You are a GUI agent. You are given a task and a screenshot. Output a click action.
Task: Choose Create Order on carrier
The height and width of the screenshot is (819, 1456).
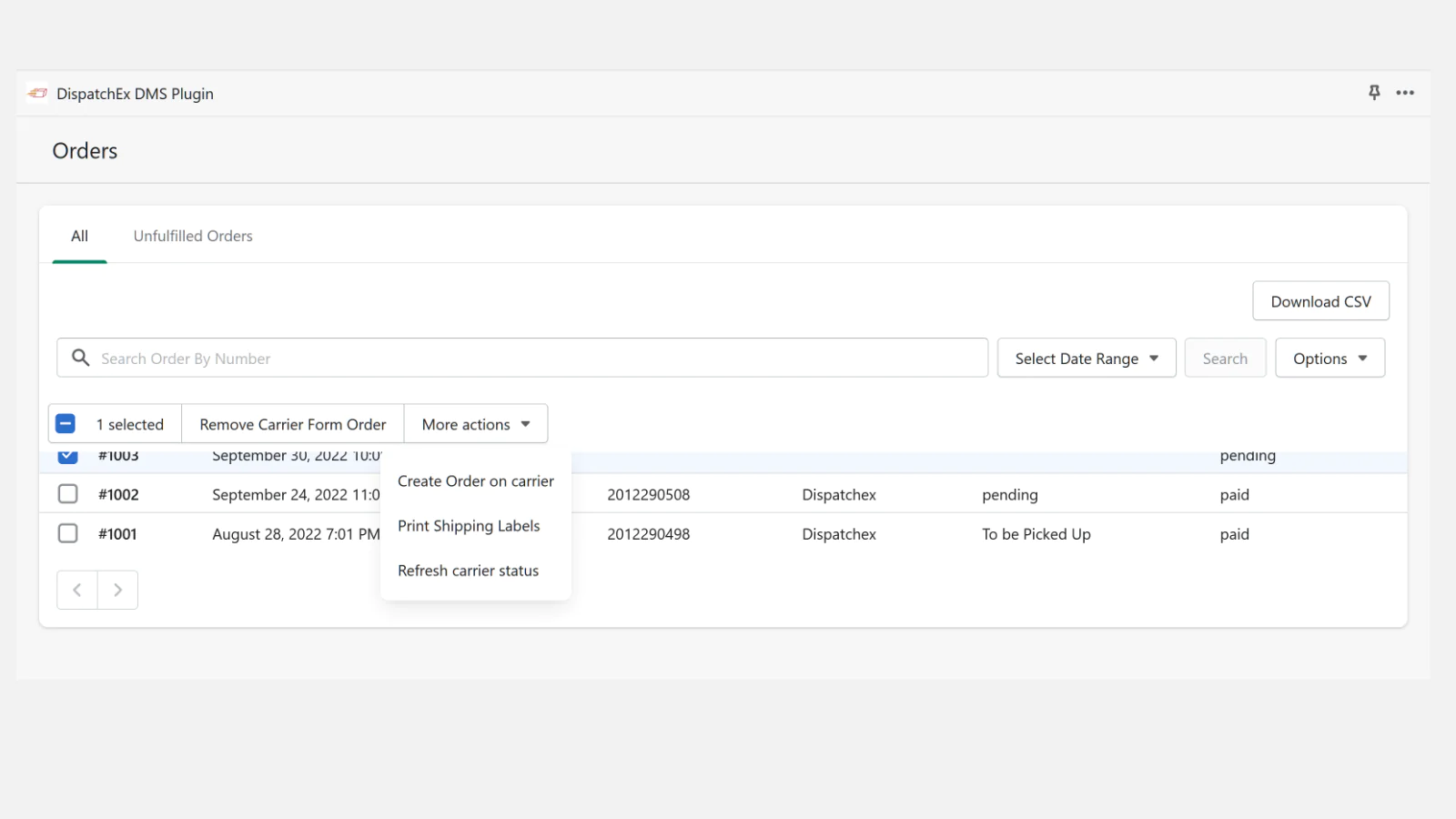point(475,481)
